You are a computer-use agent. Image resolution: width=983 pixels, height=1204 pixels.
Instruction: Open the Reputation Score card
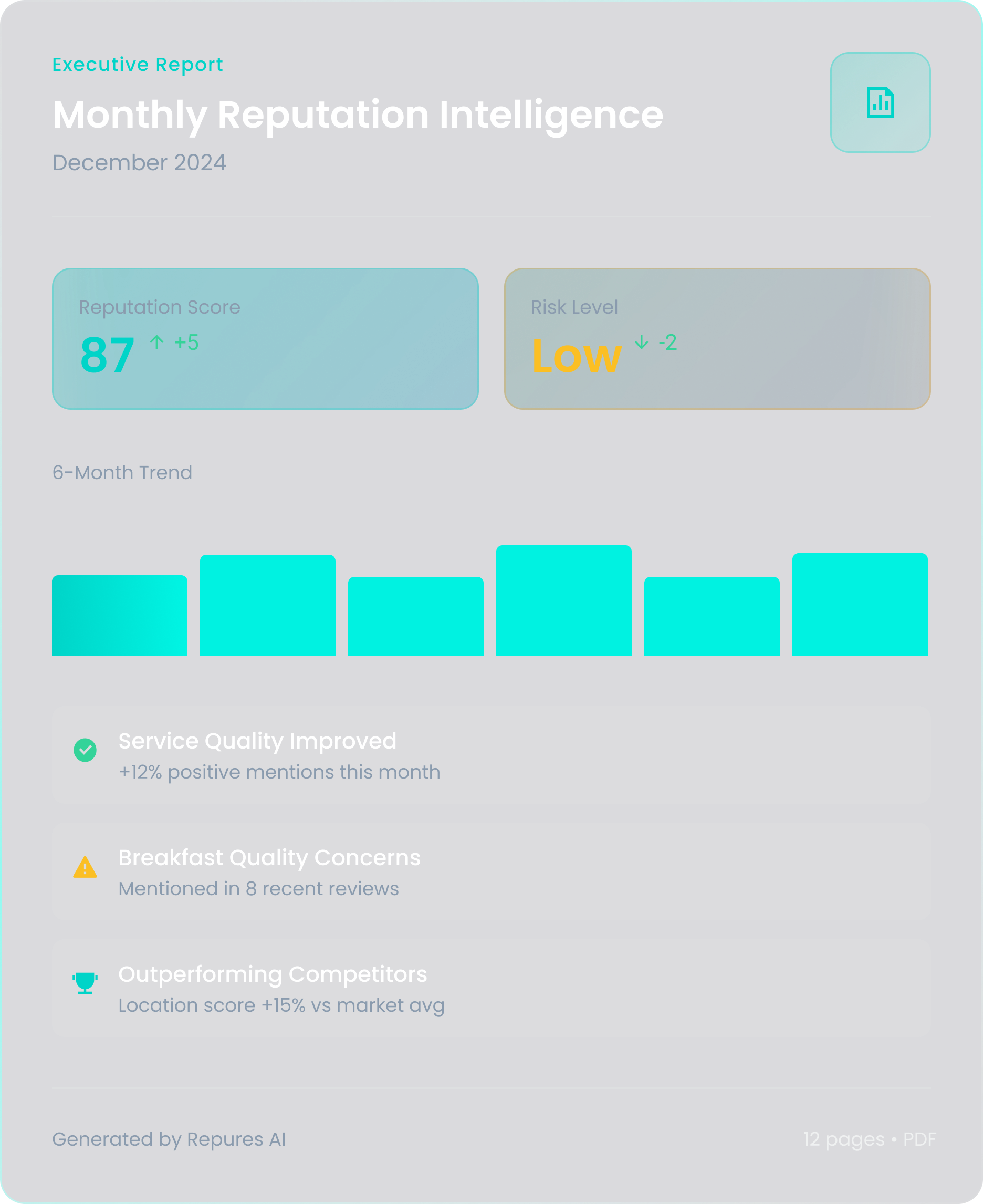pos(265,339)
